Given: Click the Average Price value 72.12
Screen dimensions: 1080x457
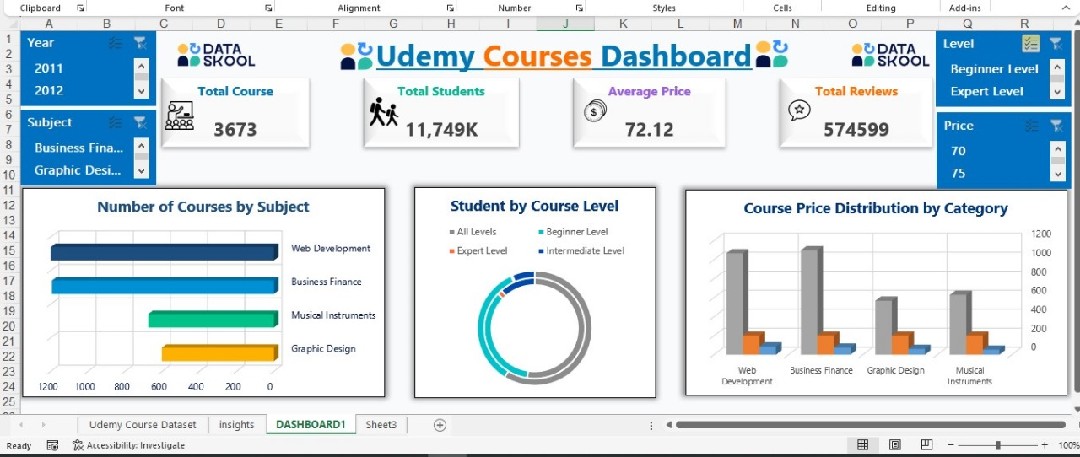Looking at the screenshot, I should (649, 130).
